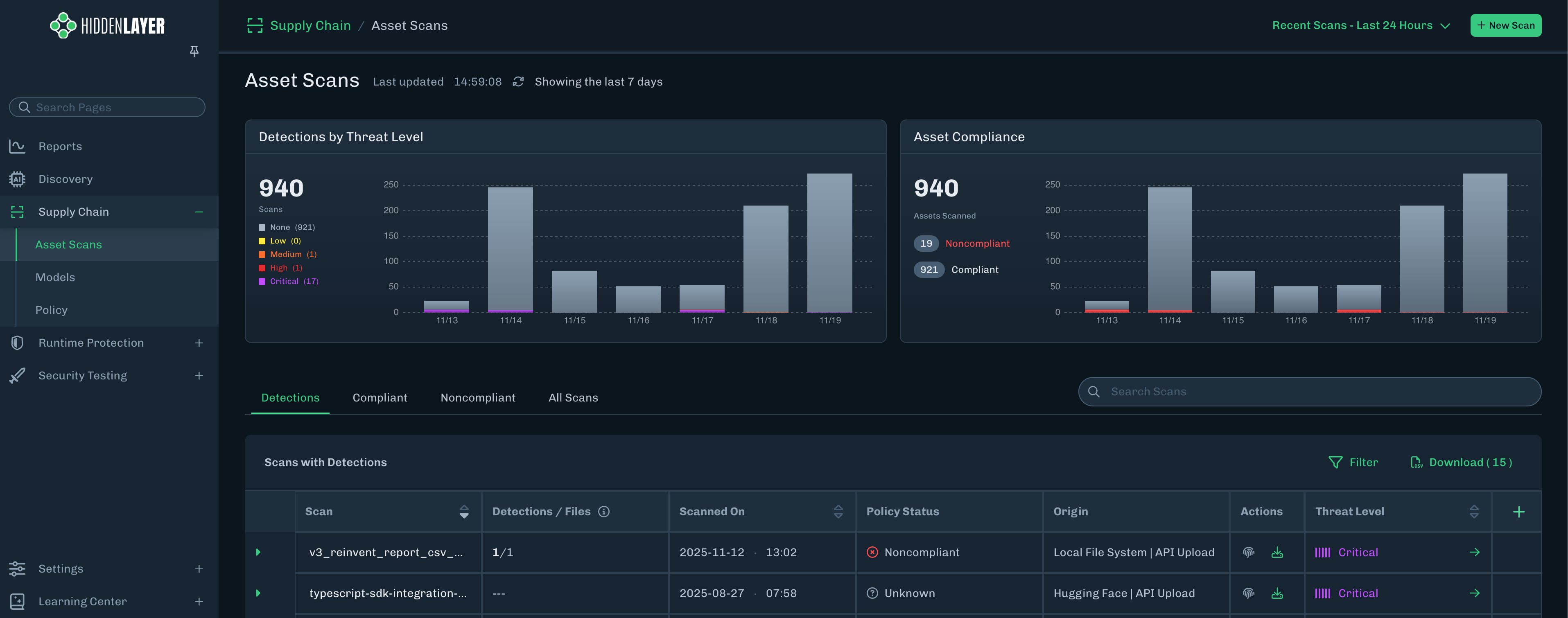The height and width of the screenshot is (618, 1568).
Task: Click the refresh icon next to last updated time
Action: click(518, 81)
